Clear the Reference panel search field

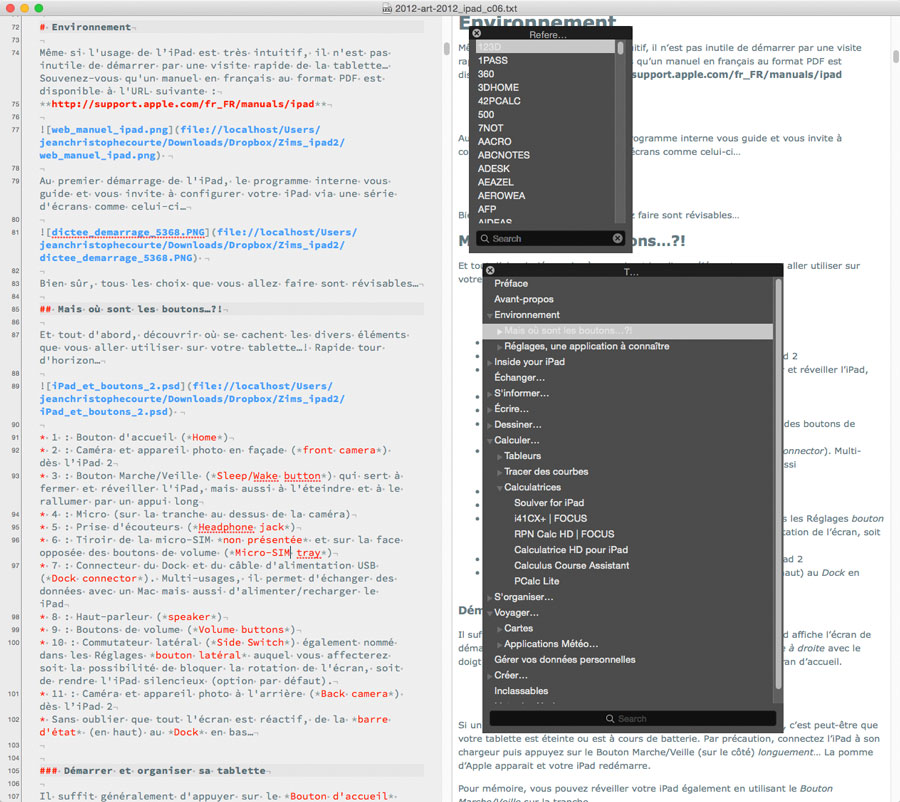tap(617, 238)
